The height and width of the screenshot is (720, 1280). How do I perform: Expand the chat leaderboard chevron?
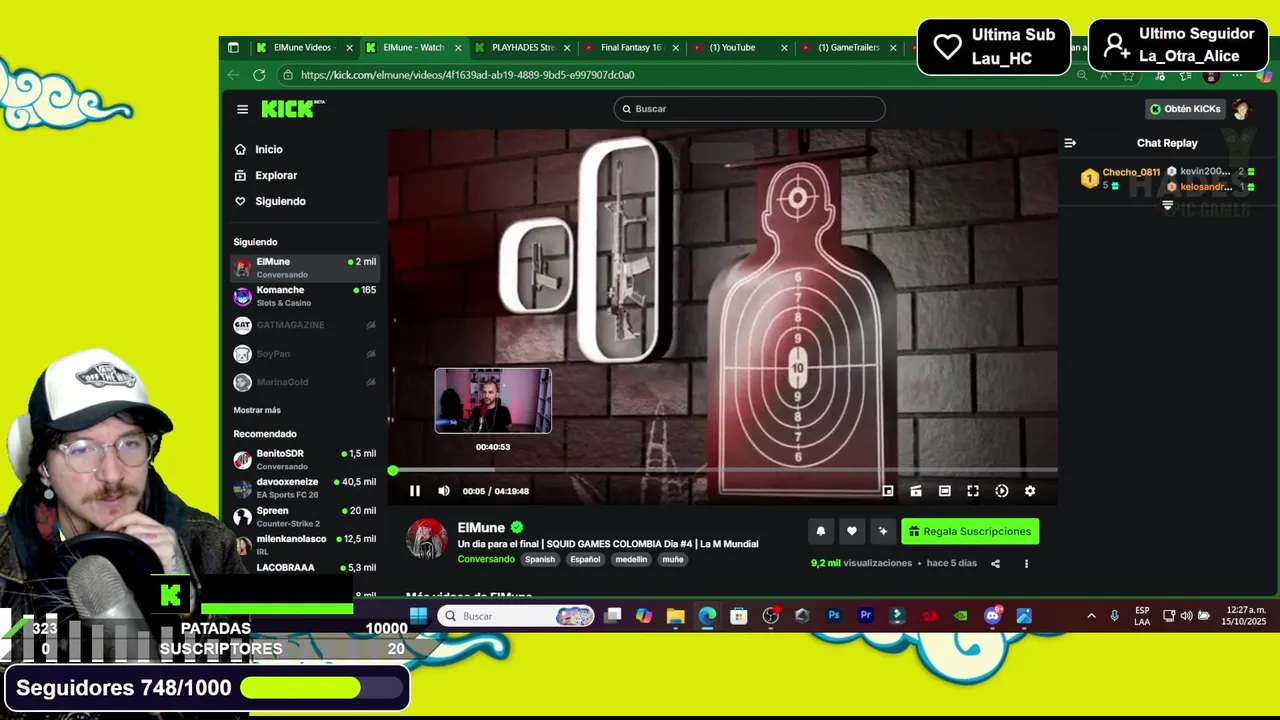pyautogui.click(x=1167, y=205)
